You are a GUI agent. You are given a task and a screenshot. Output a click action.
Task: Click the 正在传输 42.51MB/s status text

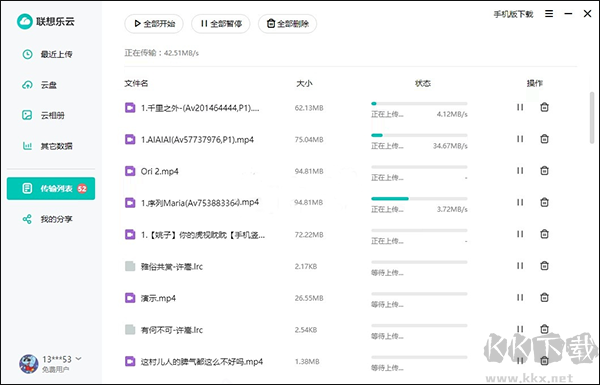(x=161, y=53)
